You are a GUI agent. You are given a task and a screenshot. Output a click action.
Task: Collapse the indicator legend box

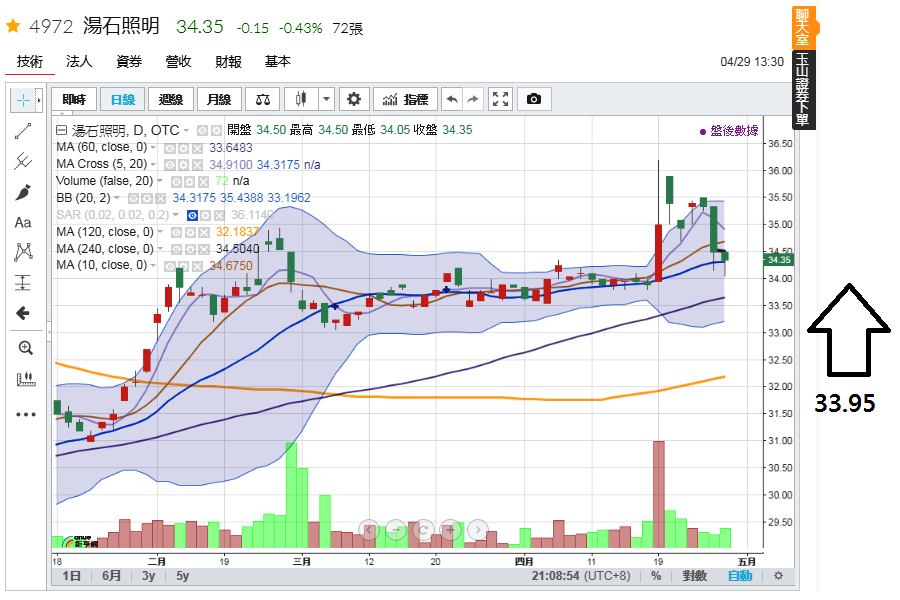(x=61, y=130)
